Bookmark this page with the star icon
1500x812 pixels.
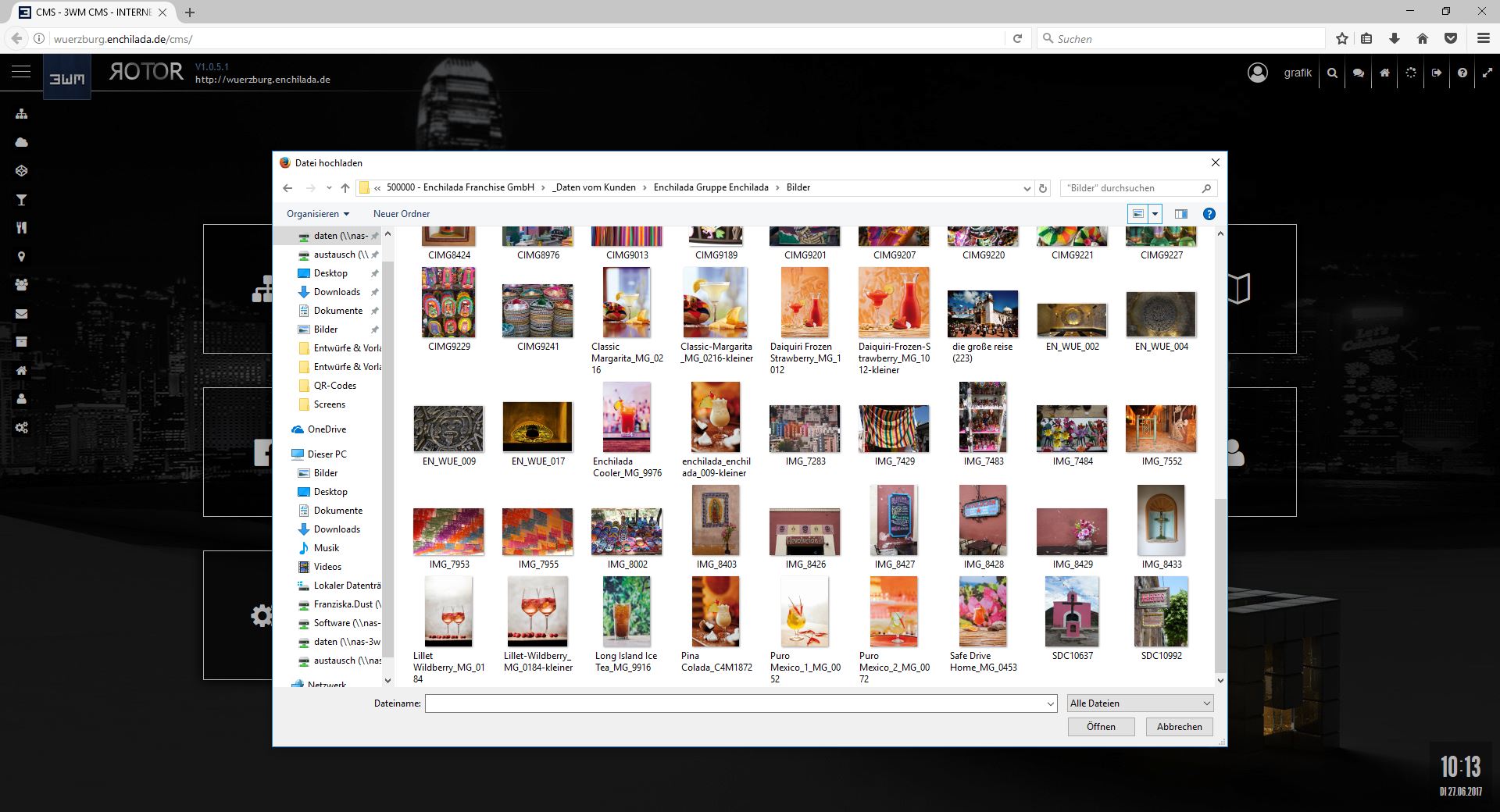pos(1341,38)
